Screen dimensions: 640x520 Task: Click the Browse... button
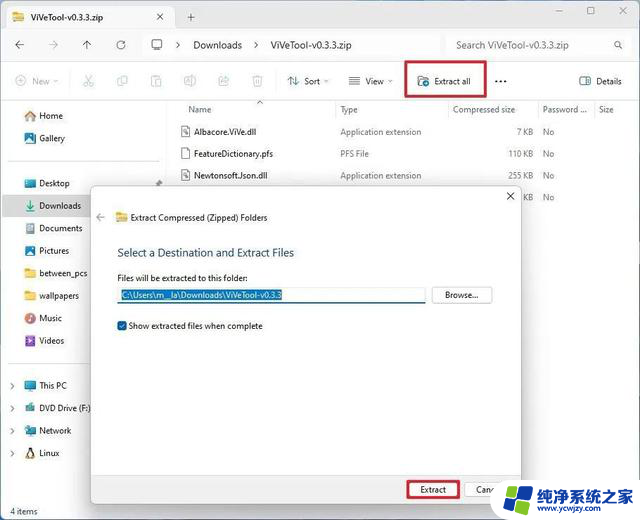click(462, 295)
